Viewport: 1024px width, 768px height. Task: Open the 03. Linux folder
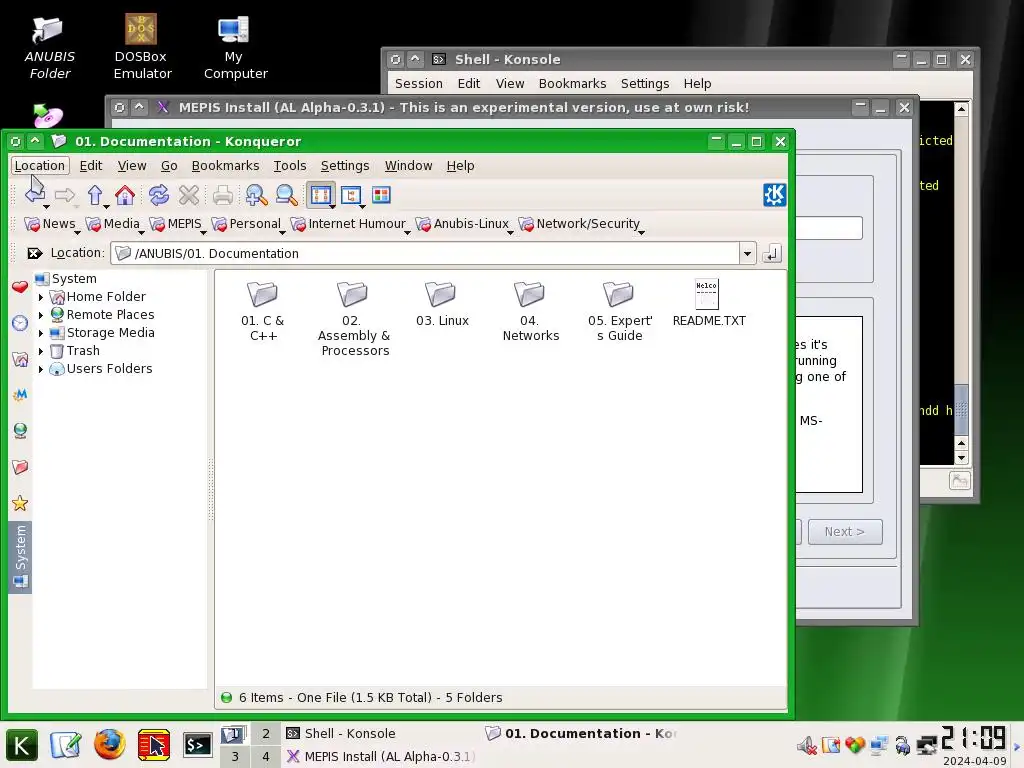tap(442, 304)
